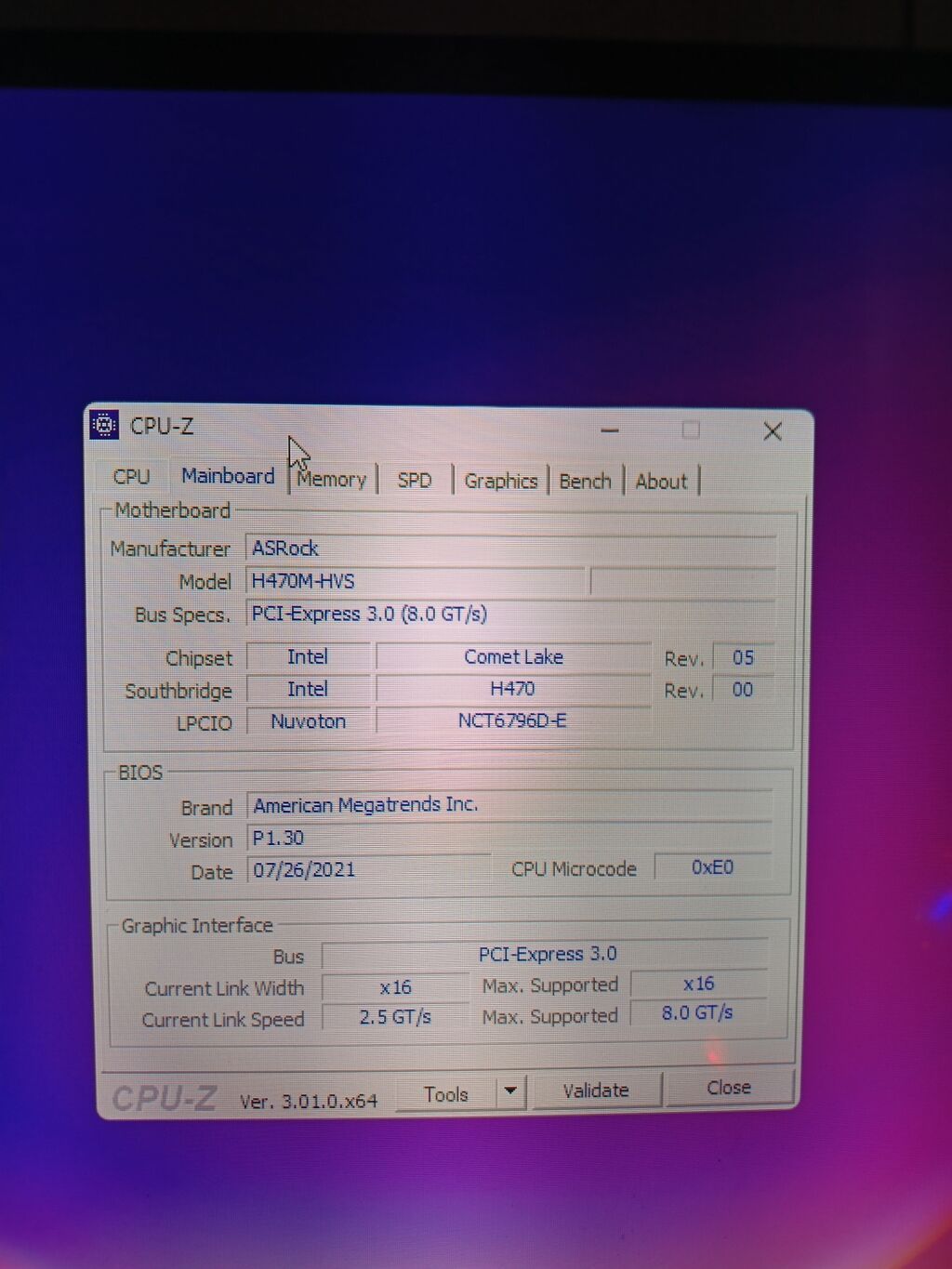Click the CPU Microcode 0xE0 value
The image size is (952, 1269).
click(713, 867)
